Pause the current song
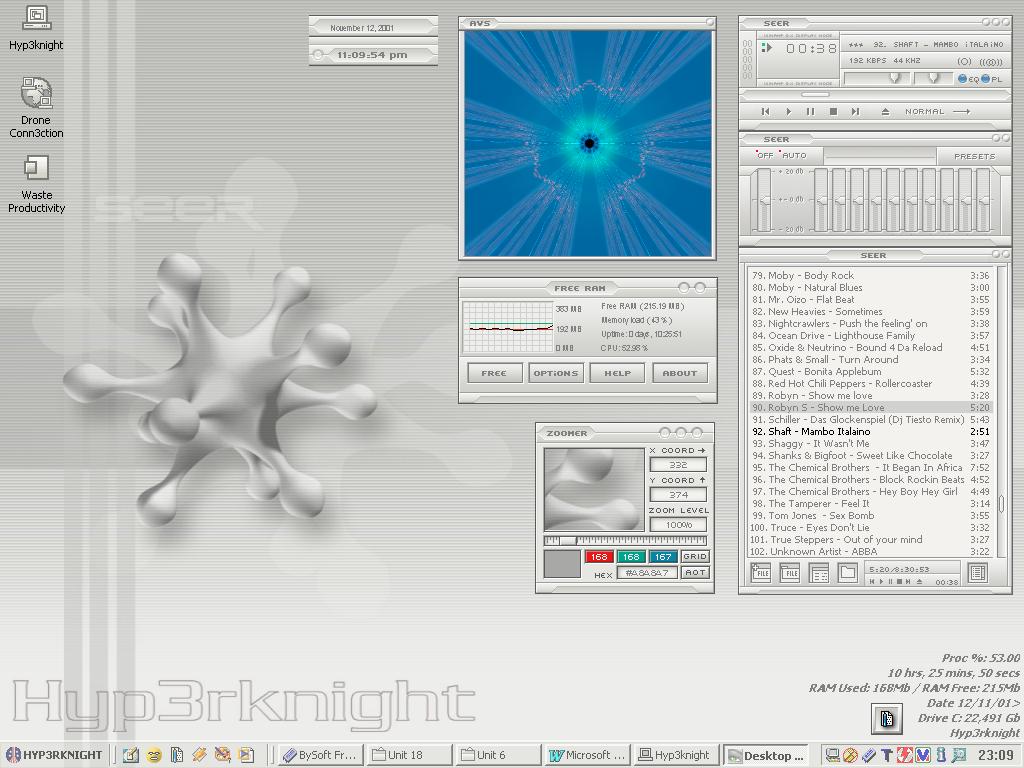This screenshot has width=1024, height=768. coord(810,112)
